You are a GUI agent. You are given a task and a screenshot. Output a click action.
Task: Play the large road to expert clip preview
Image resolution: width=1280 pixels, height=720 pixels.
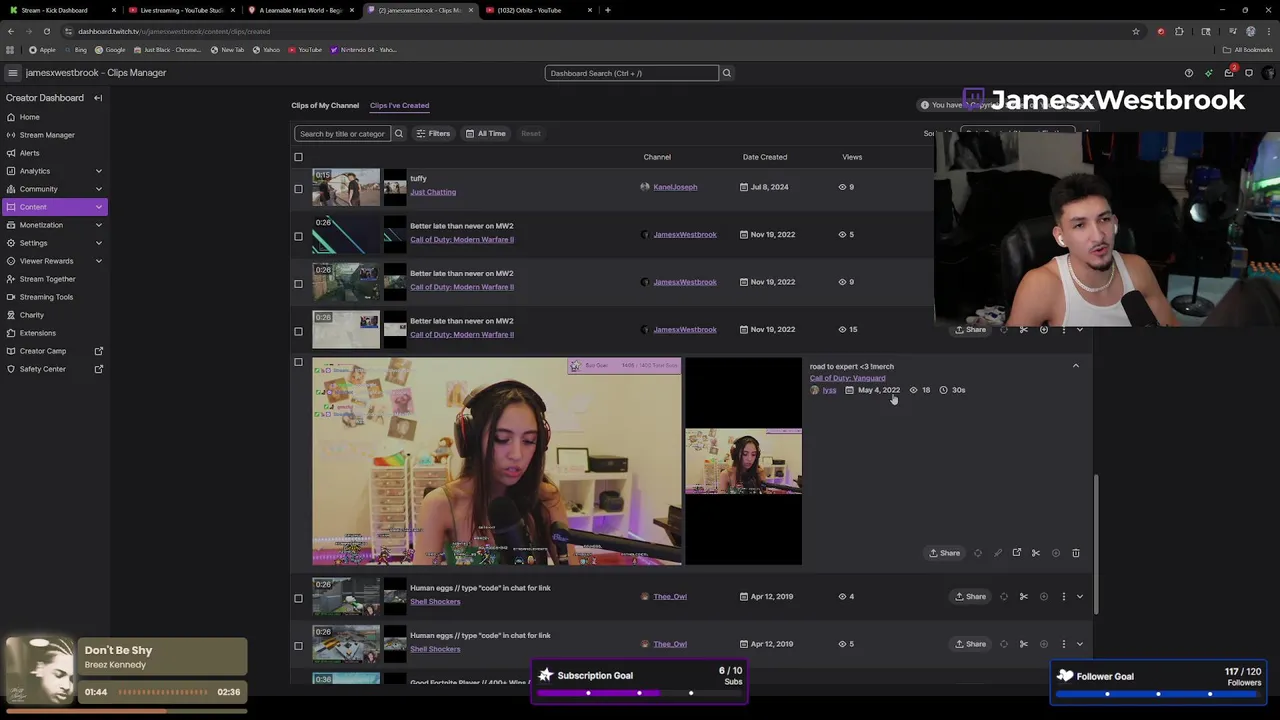[x=497, y=461]
